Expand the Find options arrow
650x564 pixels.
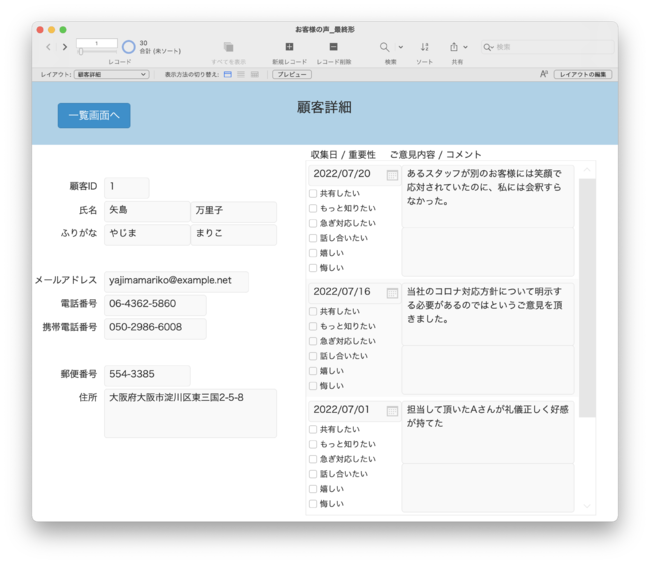(400, 47)
